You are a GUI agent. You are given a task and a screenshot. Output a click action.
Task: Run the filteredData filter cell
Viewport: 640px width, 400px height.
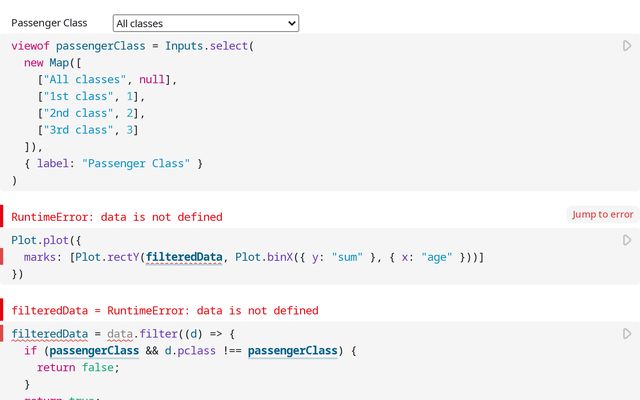coord(627,333)
